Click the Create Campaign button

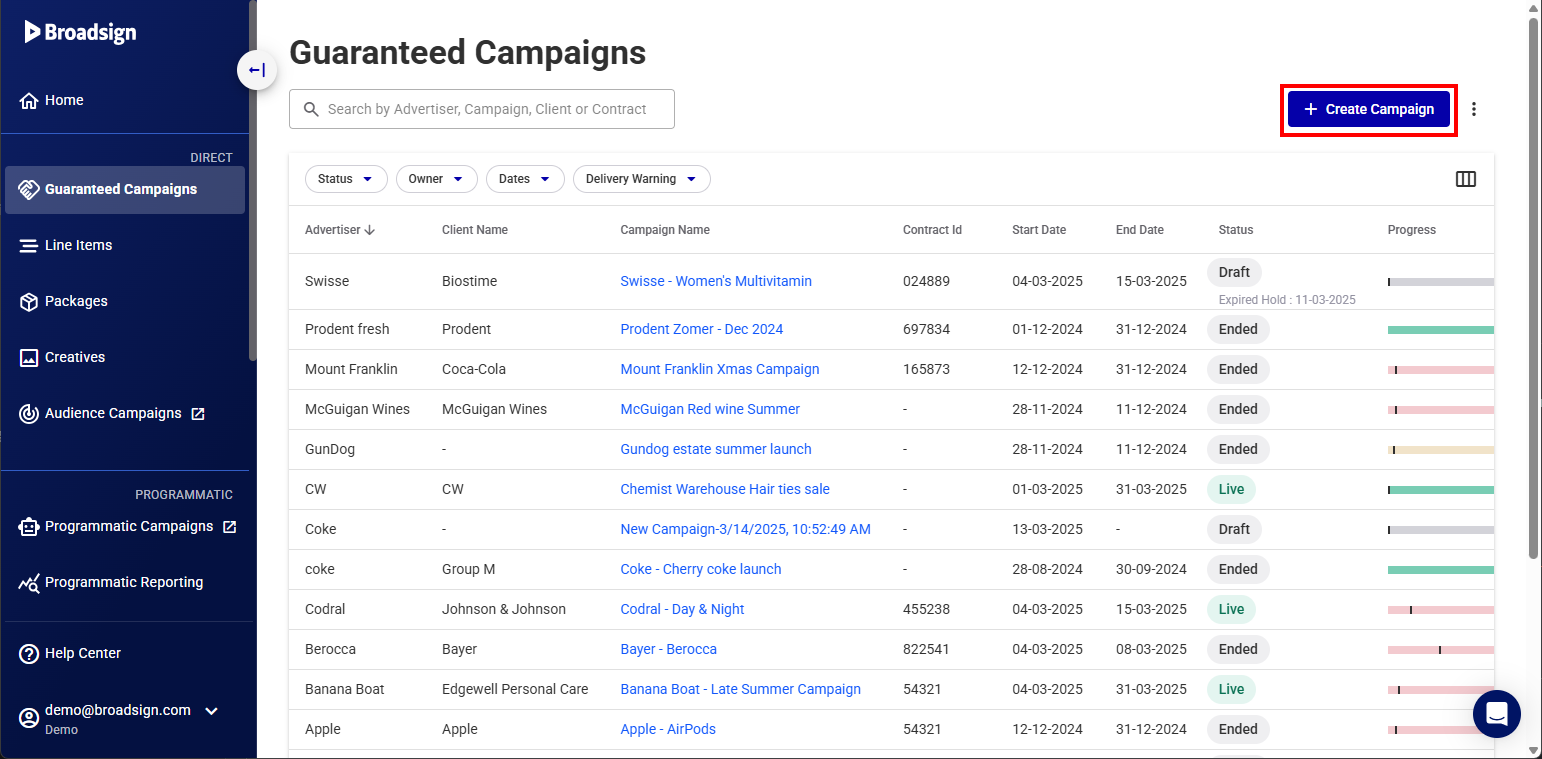(1368, 109)
